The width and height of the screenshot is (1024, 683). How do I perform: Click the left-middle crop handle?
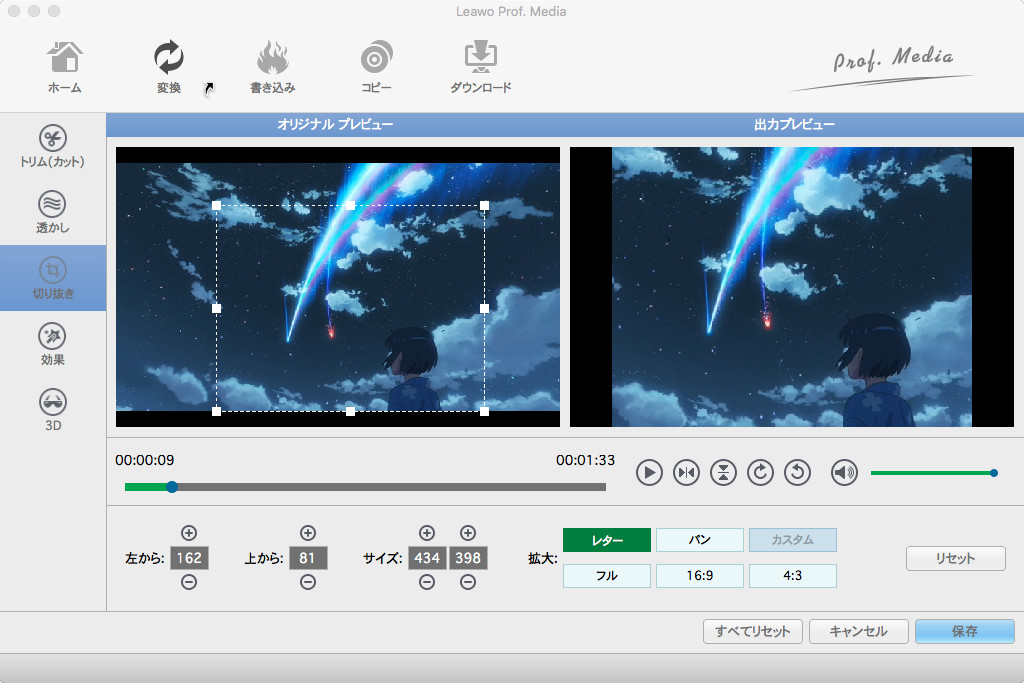[217, 308]
